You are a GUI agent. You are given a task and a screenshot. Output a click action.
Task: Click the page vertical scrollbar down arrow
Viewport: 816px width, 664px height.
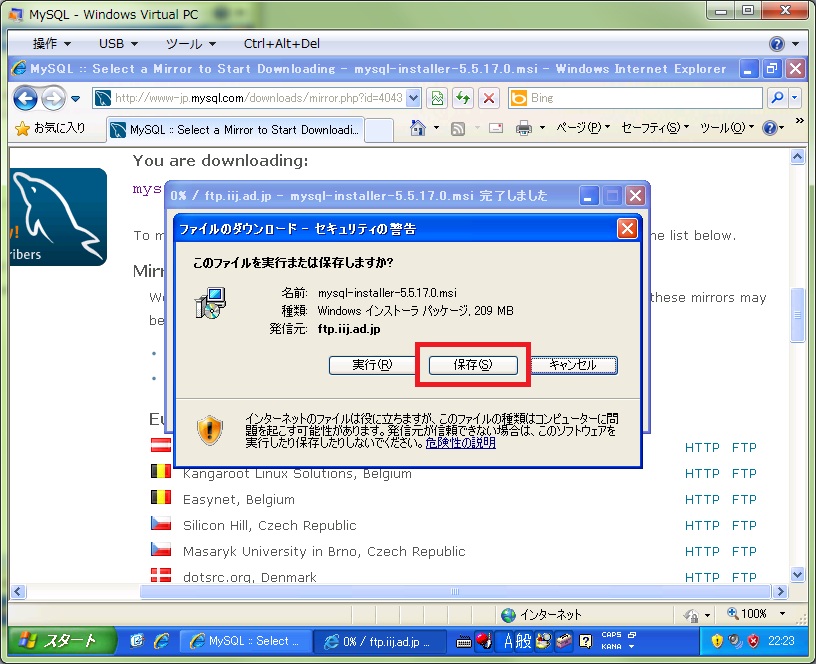tap(797, 574)
